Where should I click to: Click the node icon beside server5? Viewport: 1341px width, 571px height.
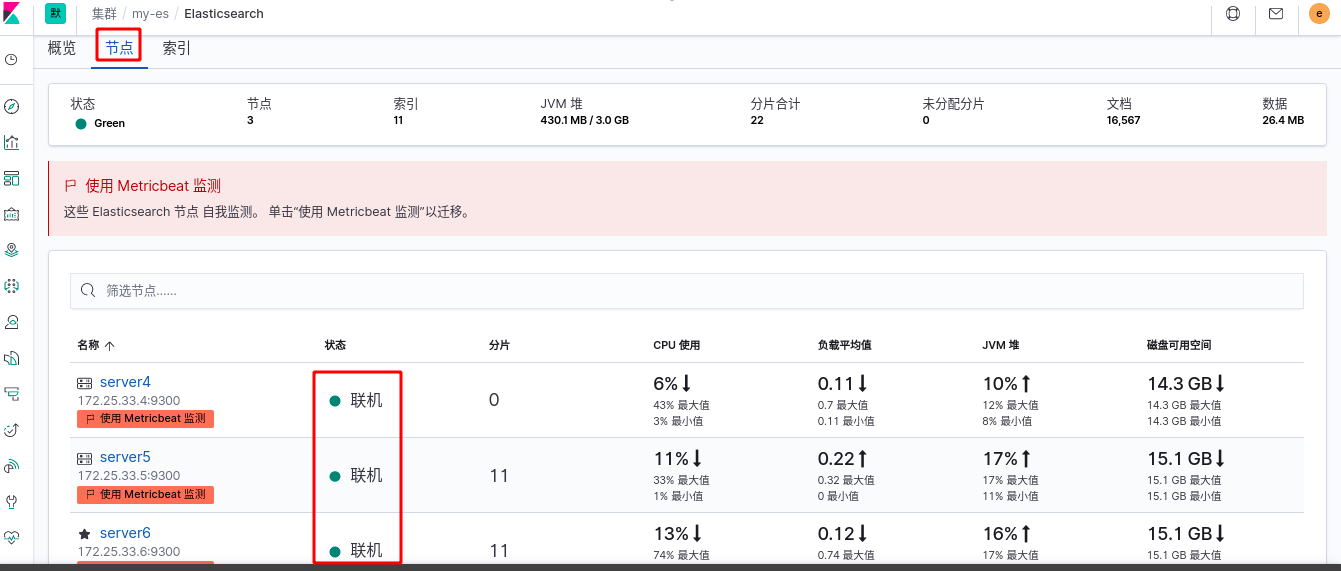(85, 458)
